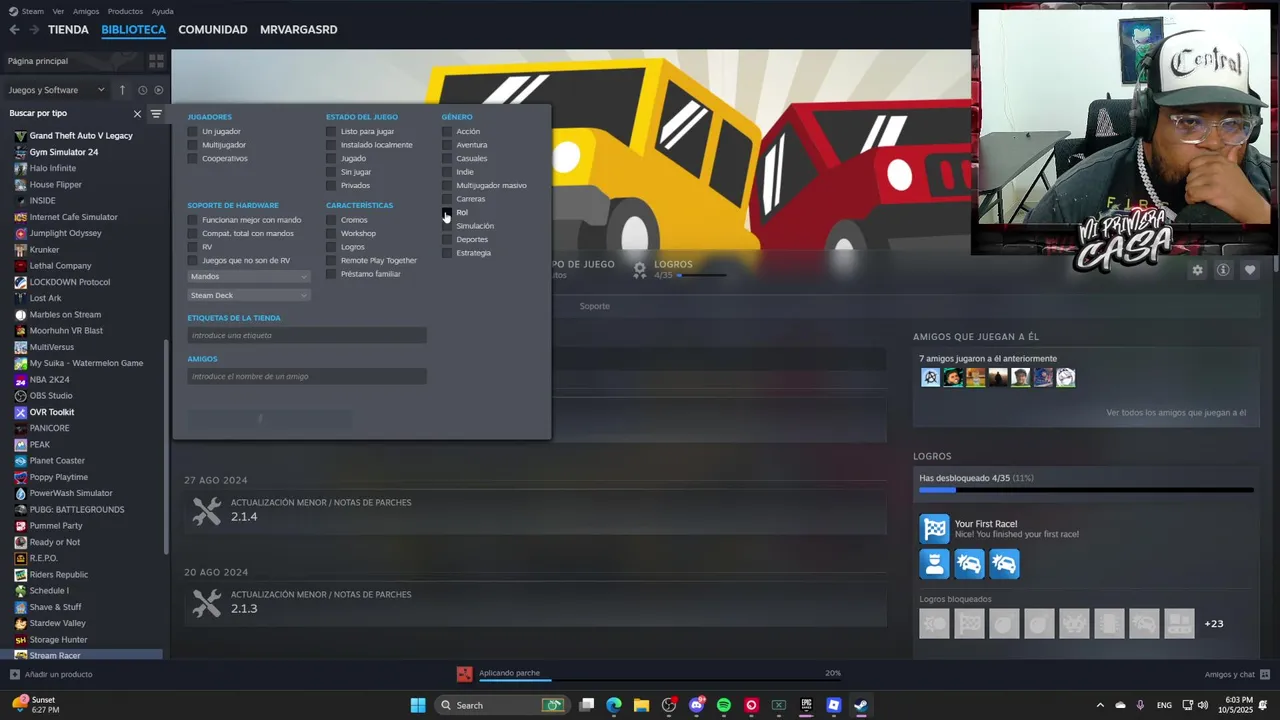Click the 'Your First Race!' achievement icon
This screenshot has height=720, width=1280.
tap(934, 528)
